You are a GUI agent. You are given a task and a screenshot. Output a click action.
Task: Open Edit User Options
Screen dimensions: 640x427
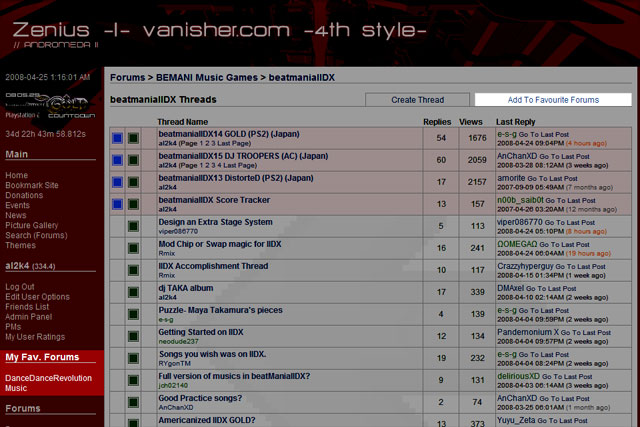click(38, 297)
